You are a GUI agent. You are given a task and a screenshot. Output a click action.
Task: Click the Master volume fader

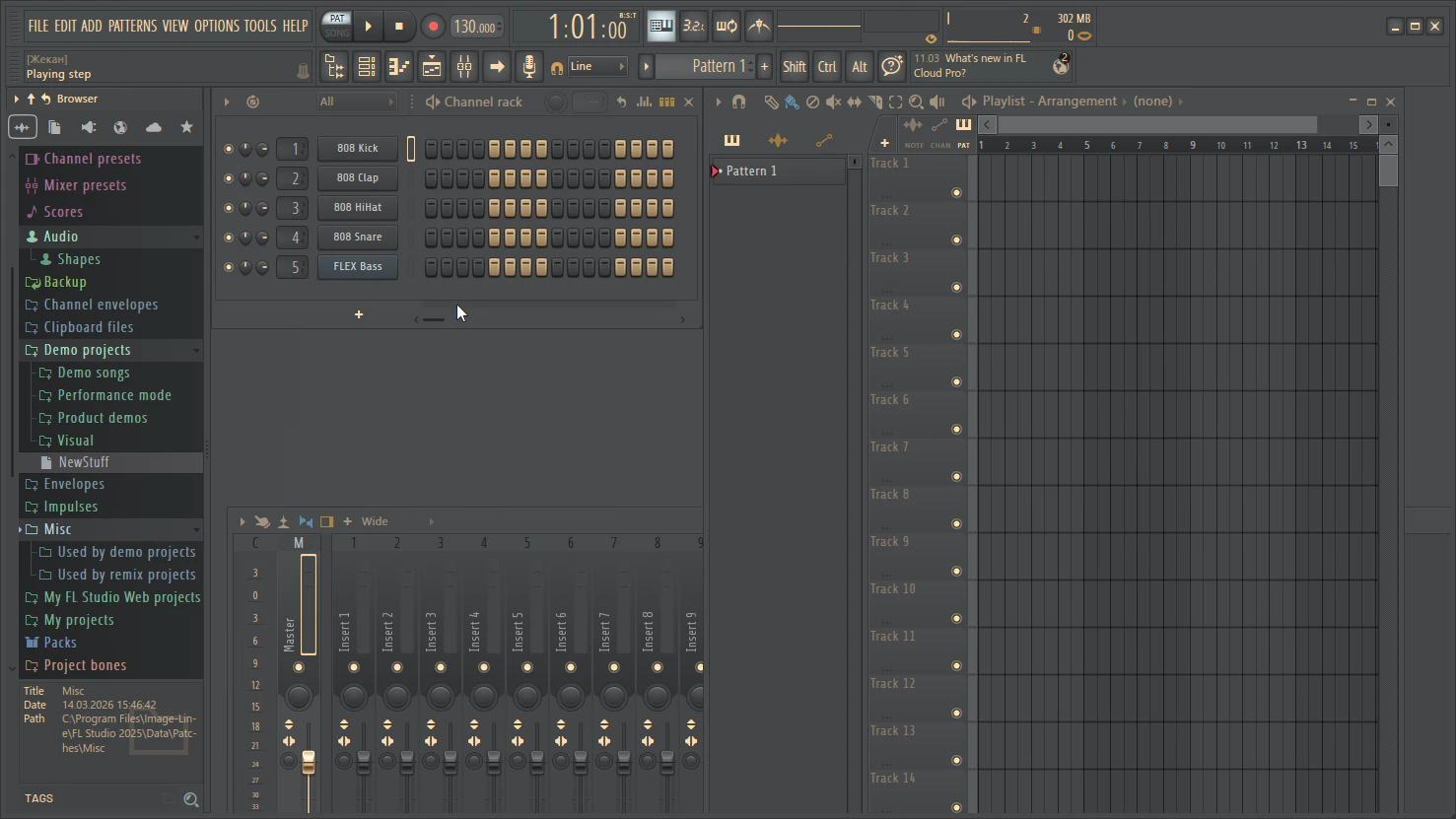click(x=309, y=762)
